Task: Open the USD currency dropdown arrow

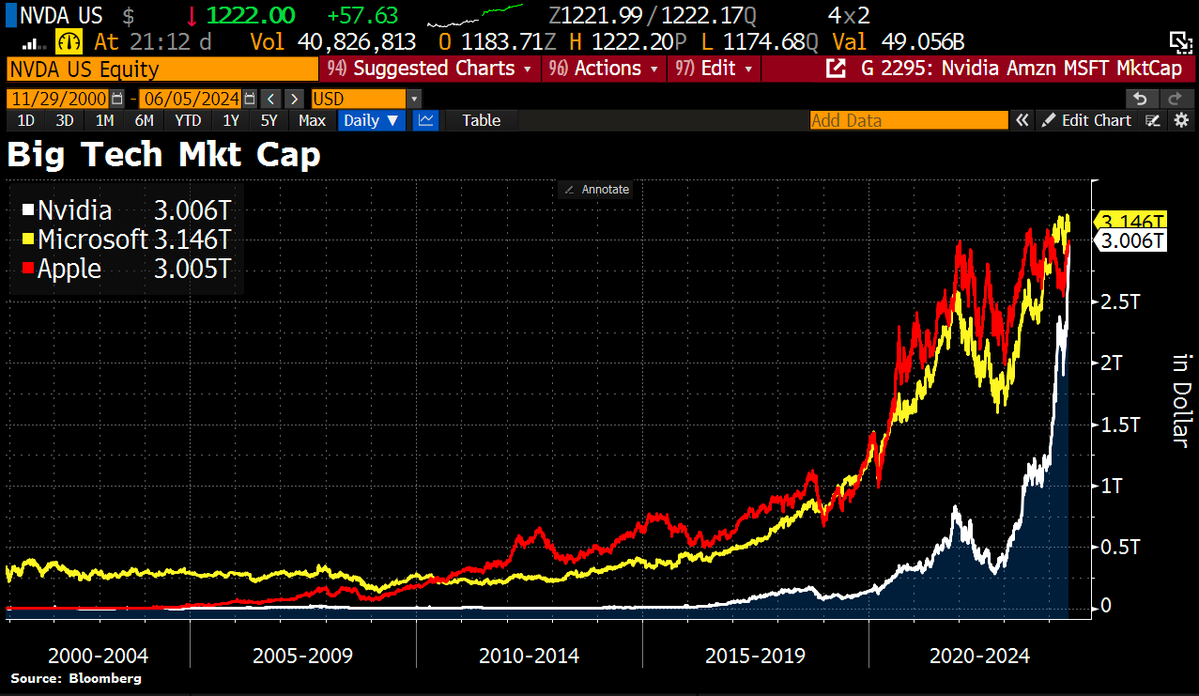Action: pyautogui.click(x=414, y=99)
